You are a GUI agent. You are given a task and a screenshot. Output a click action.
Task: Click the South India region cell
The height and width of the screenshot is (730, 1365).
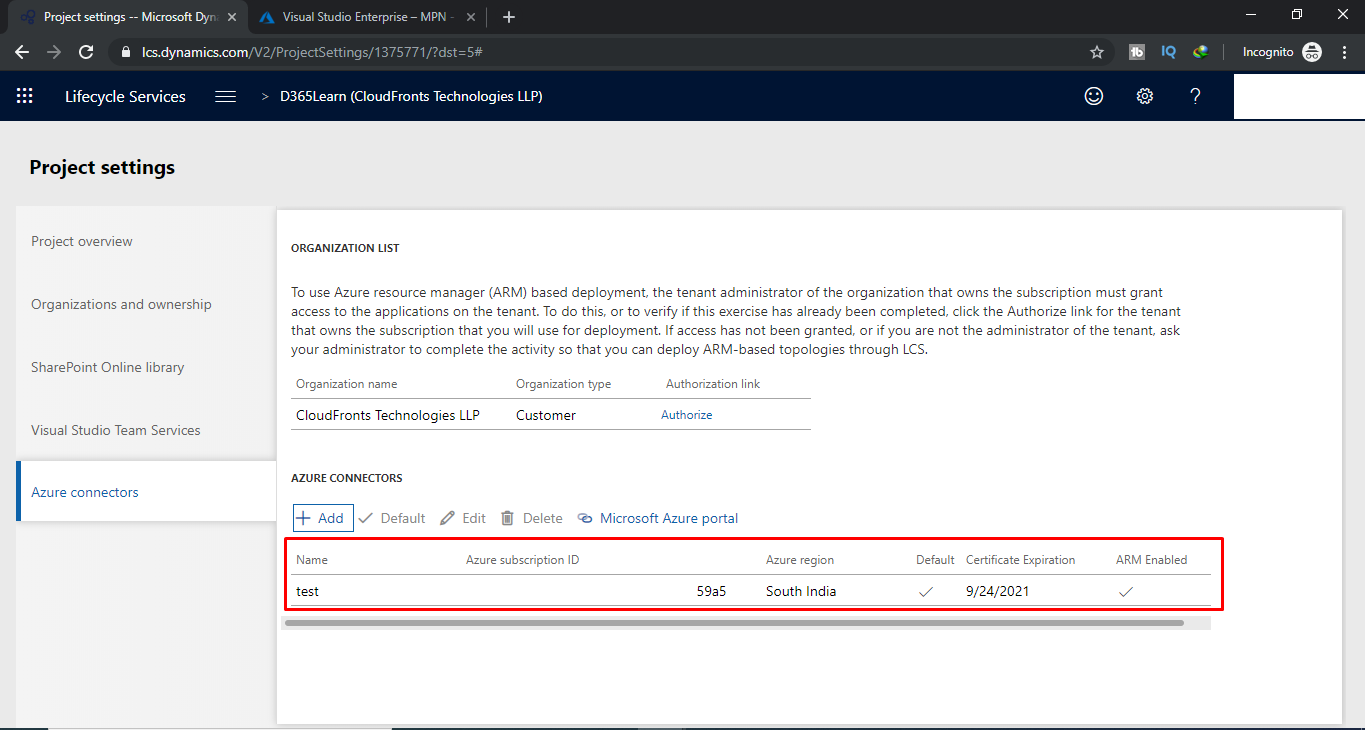pos(801,591)
